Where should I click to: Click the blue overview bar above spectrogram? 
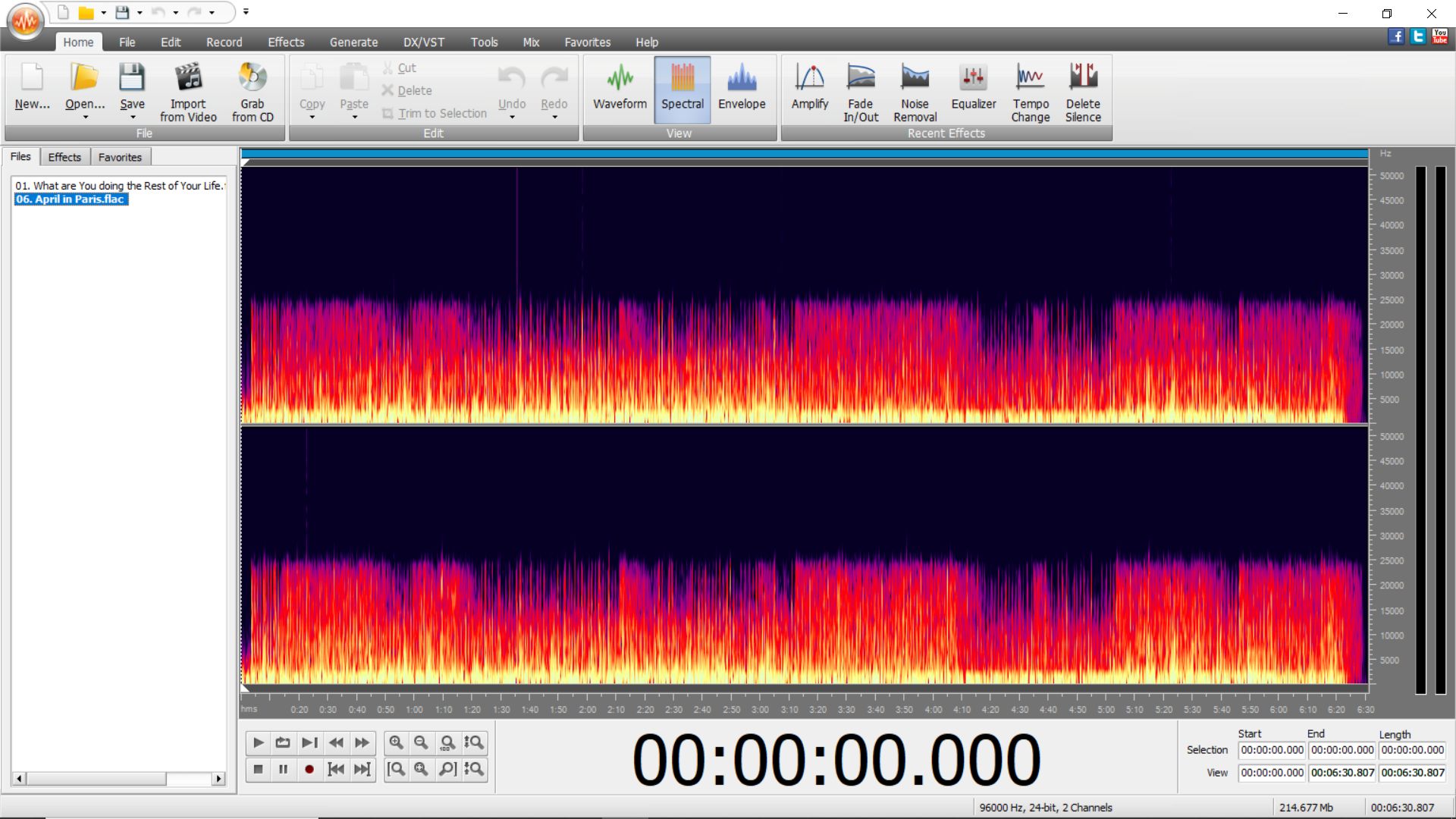pos(804,154)
